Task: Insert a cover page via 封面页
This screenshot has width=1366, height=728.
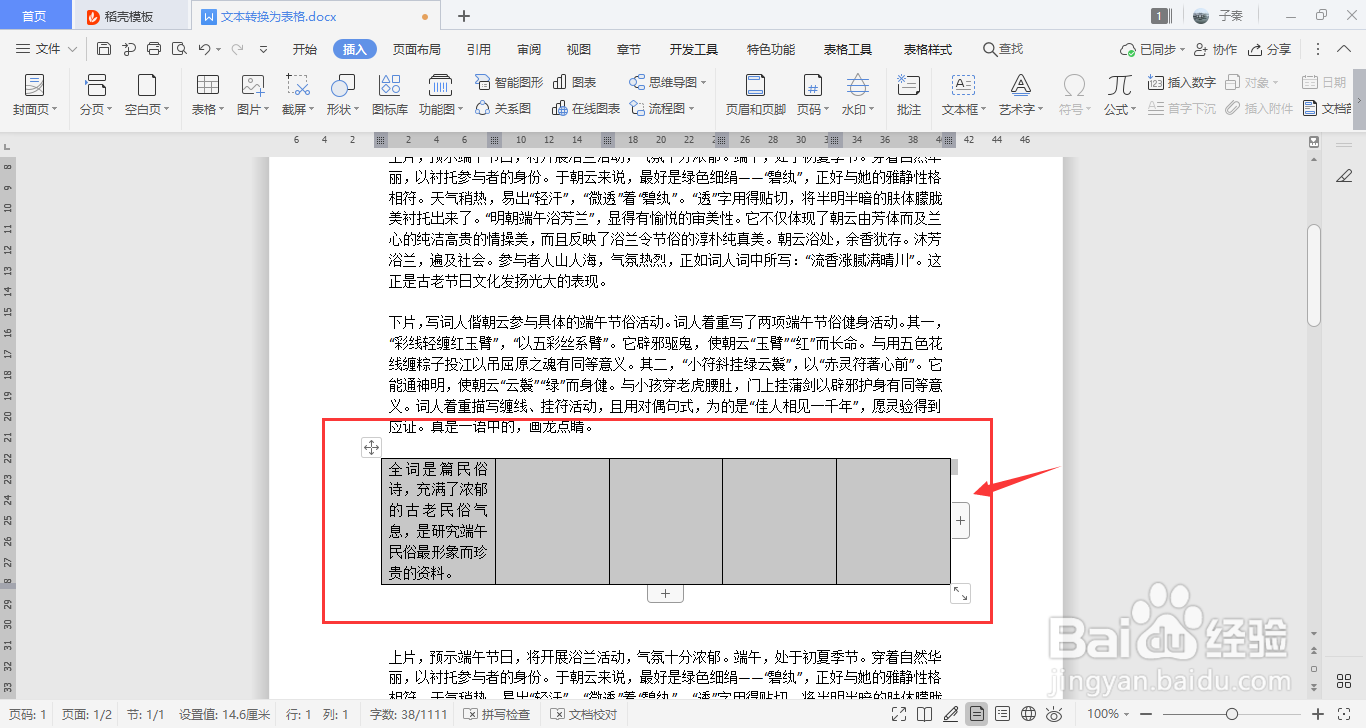Action: coord(35,95)
